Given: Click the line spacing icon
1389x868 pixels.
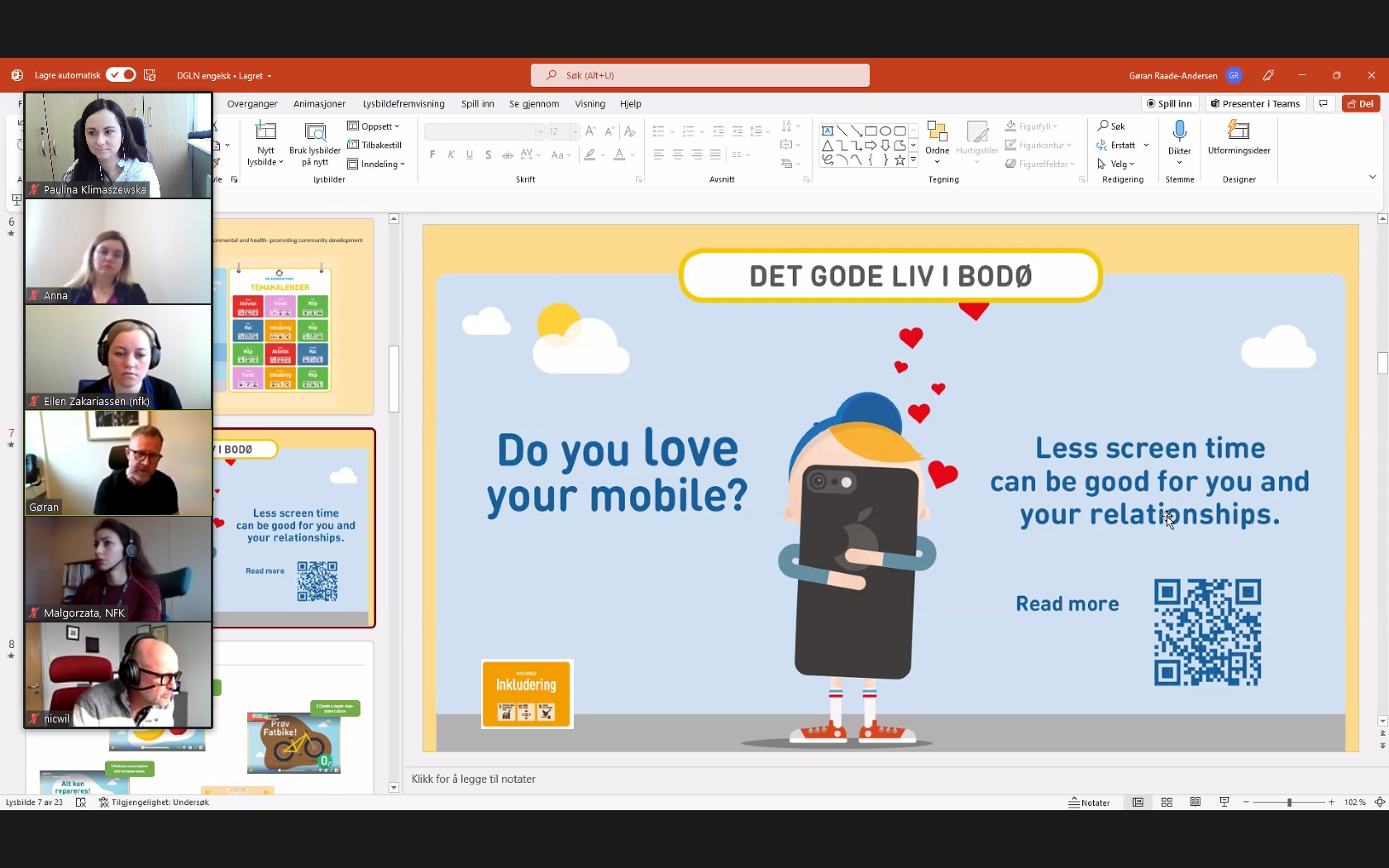Looking at the screenshot, I should click(x=757, y=131).
